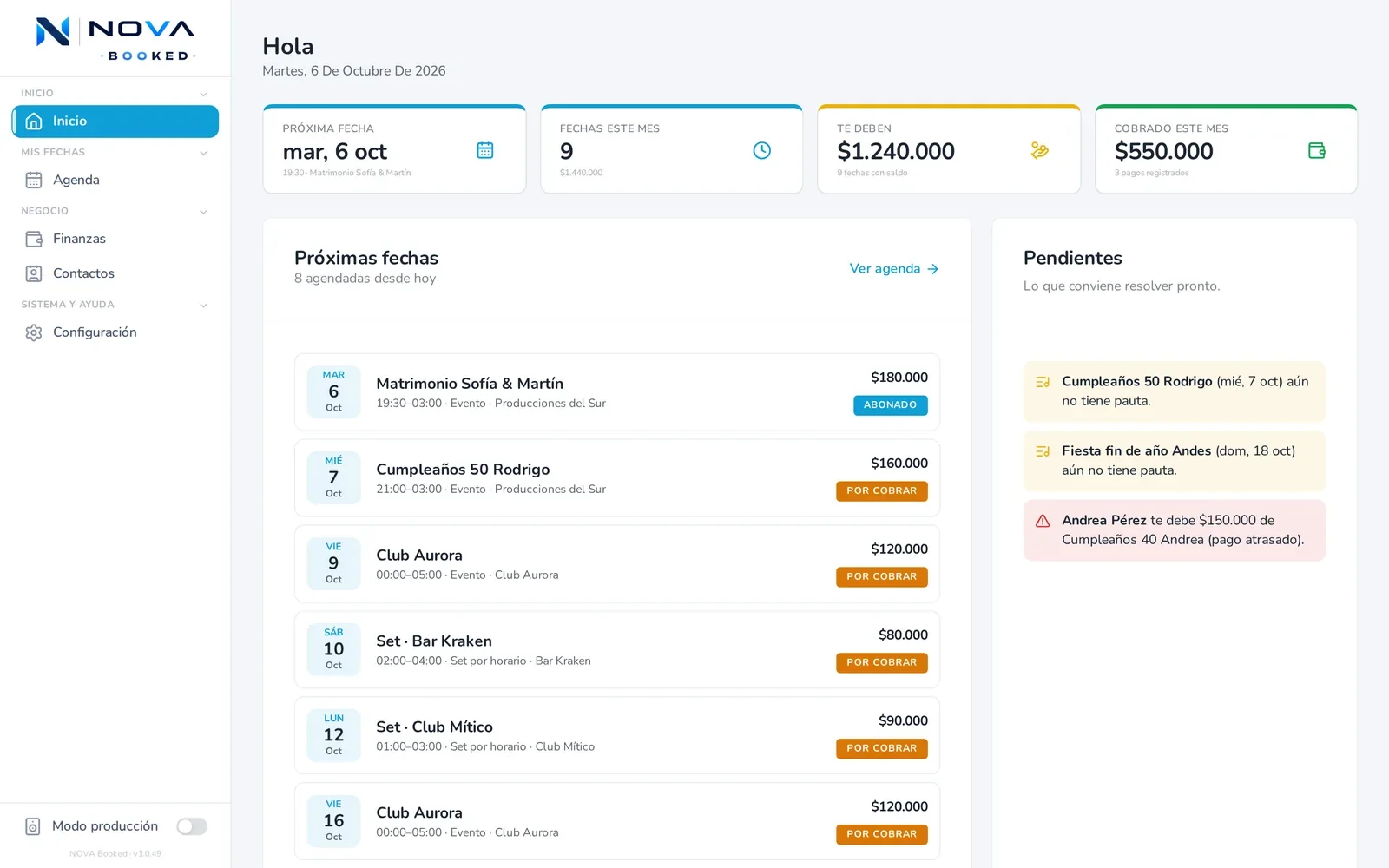Open Finanzas section
1389x868 pixels.
click(115, 239)
